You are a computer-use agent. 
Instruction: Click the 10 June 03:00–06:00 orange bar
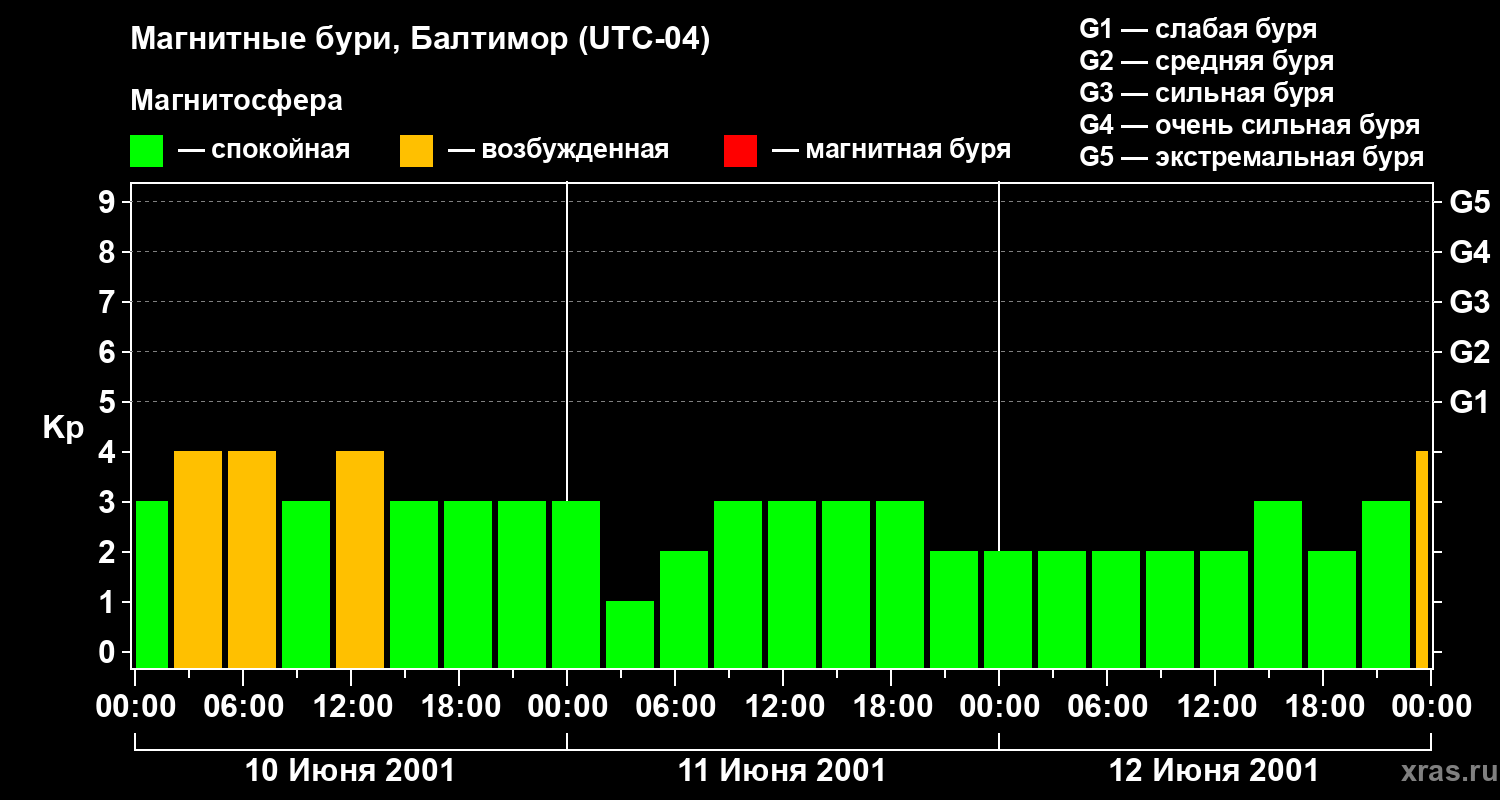(x=198, y=560)
